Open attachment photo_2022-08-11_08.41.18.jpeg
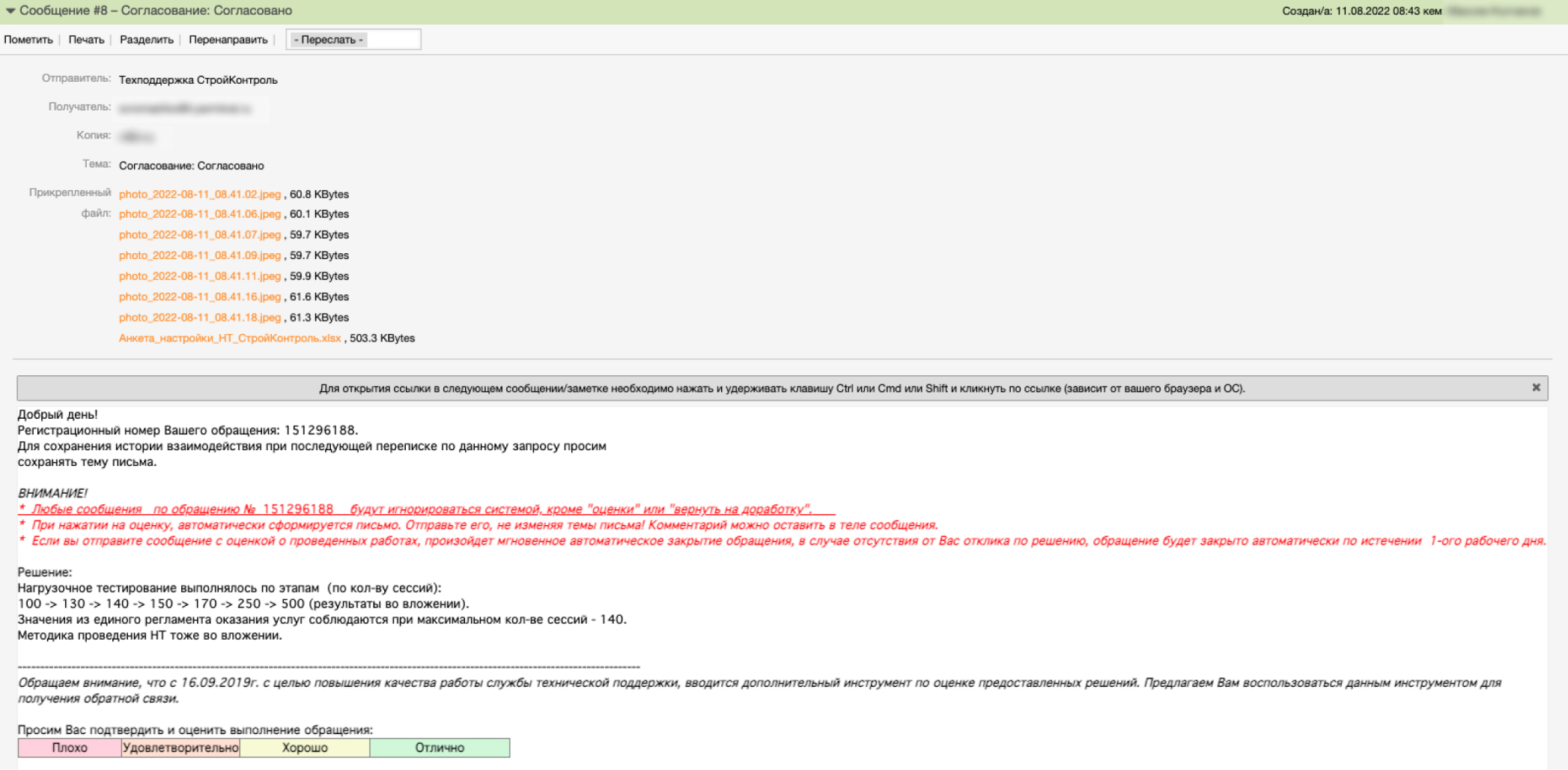The width and height of the screenshot is (1568, 770). click(x=199, y=318)
